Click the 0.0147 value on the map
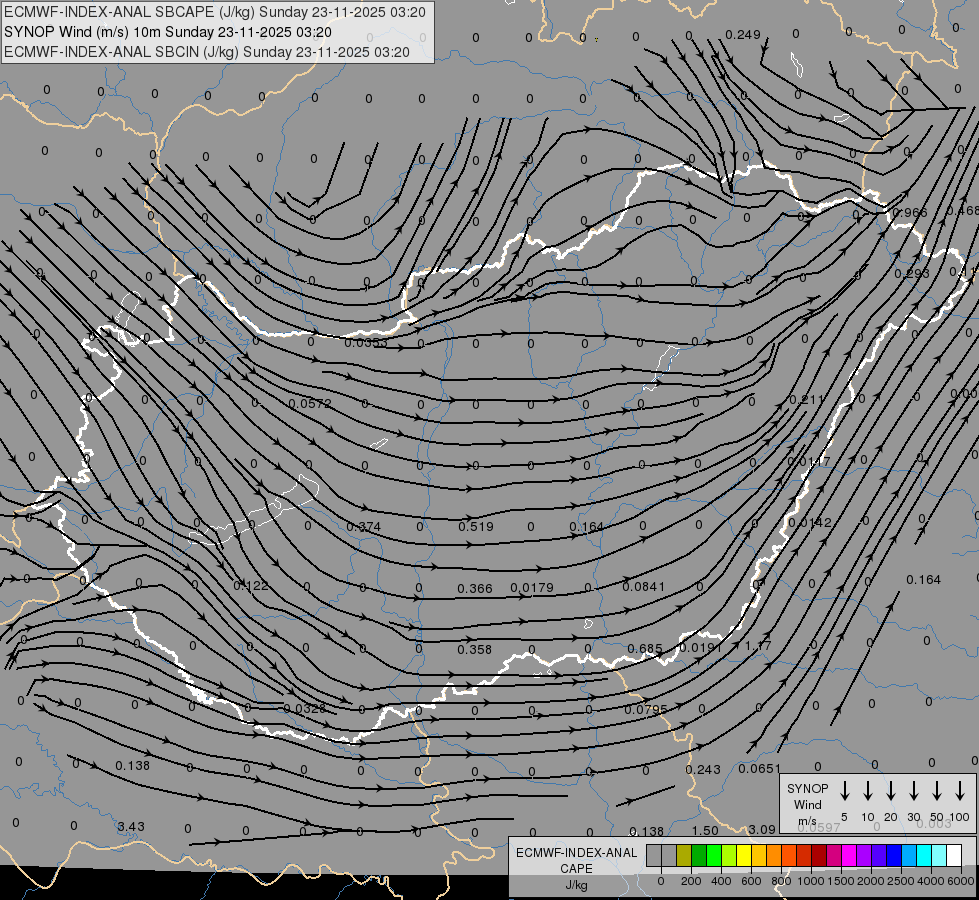The width and height of the screenshot is (979, 900). (x=809, y=462)
